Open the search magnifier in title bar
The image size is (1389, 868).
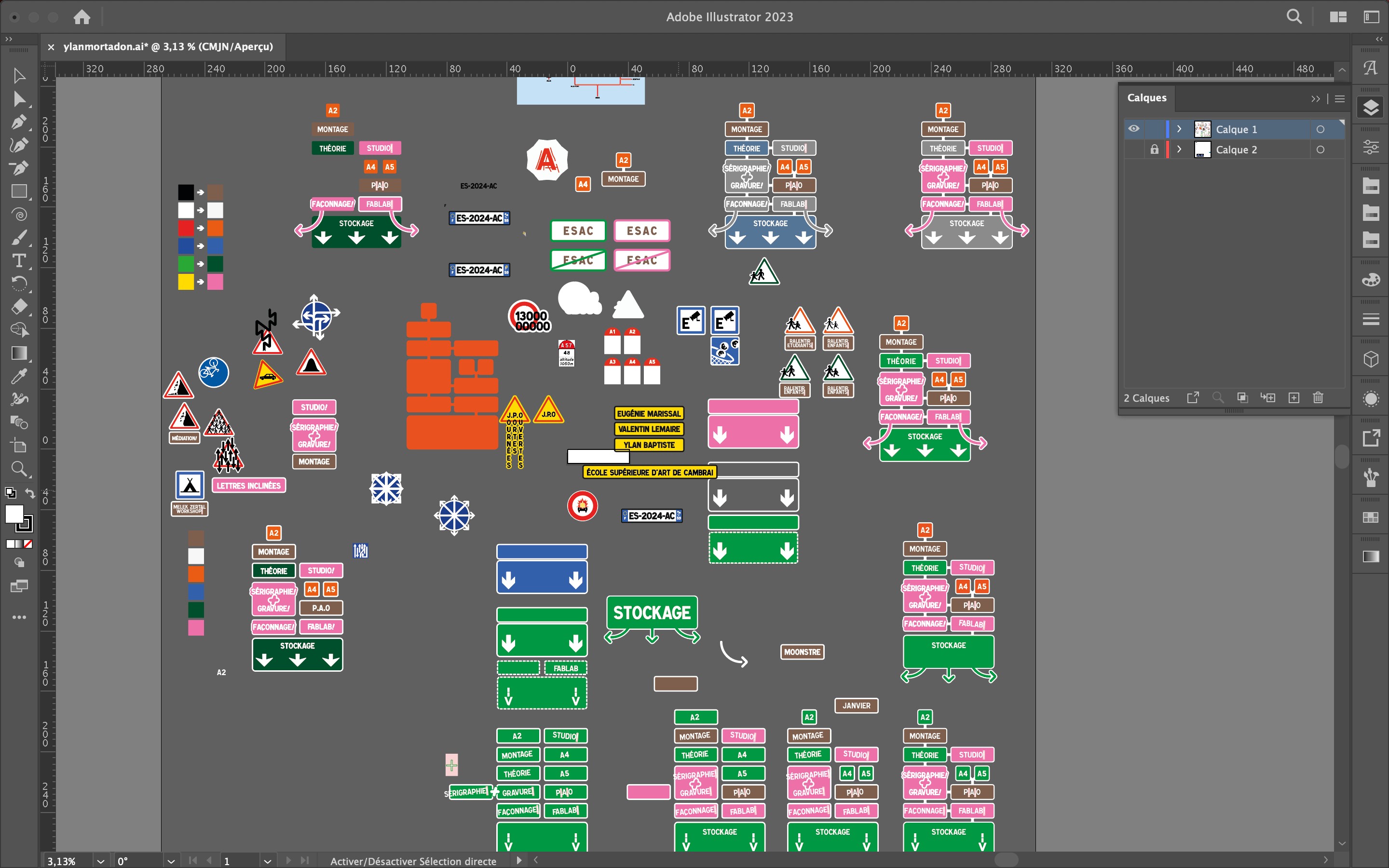(x=1294, y=17)
